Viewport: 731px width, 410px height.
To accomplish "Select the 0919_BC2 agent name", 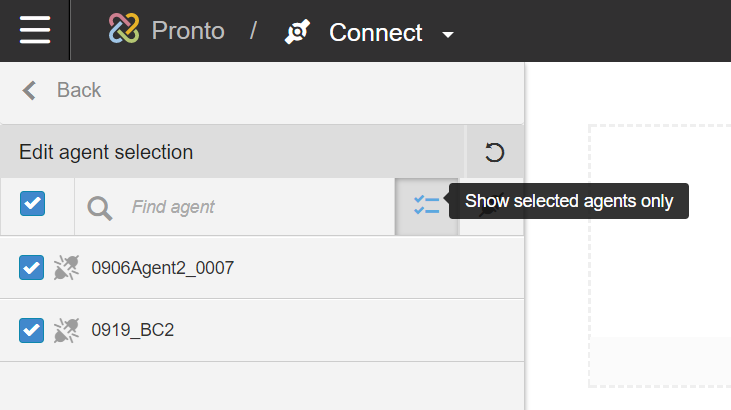I will [x=132, y=330].
